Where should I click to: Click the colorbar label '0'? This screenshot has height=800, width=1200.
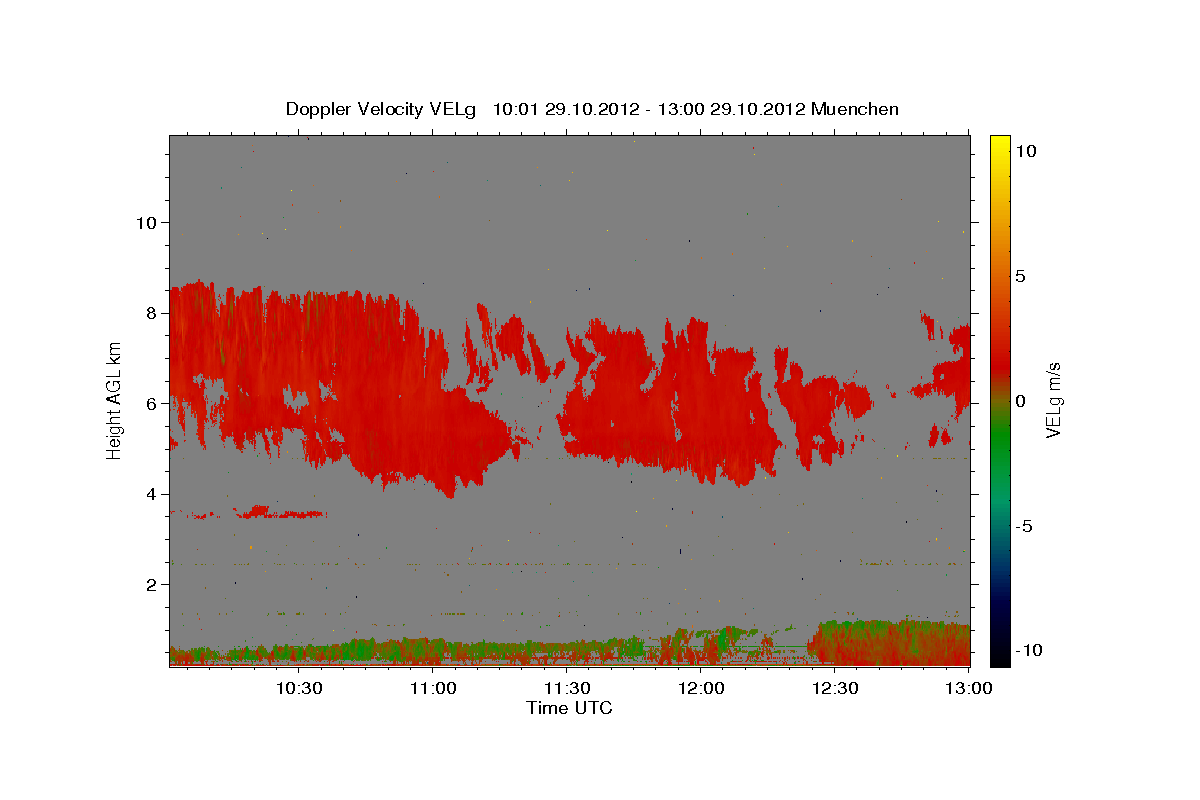[x=1021, y=400]
